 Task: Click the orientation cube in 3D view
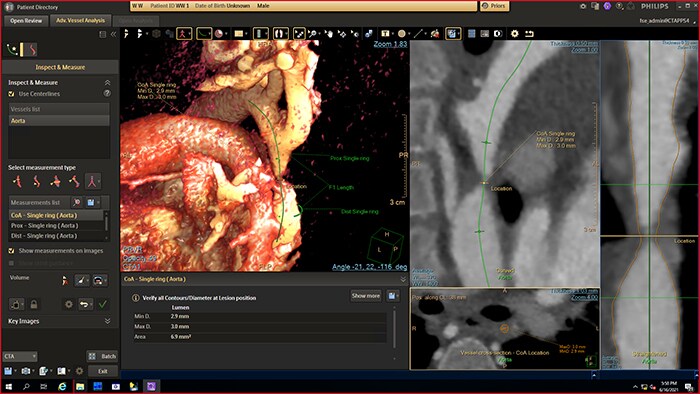385,245
